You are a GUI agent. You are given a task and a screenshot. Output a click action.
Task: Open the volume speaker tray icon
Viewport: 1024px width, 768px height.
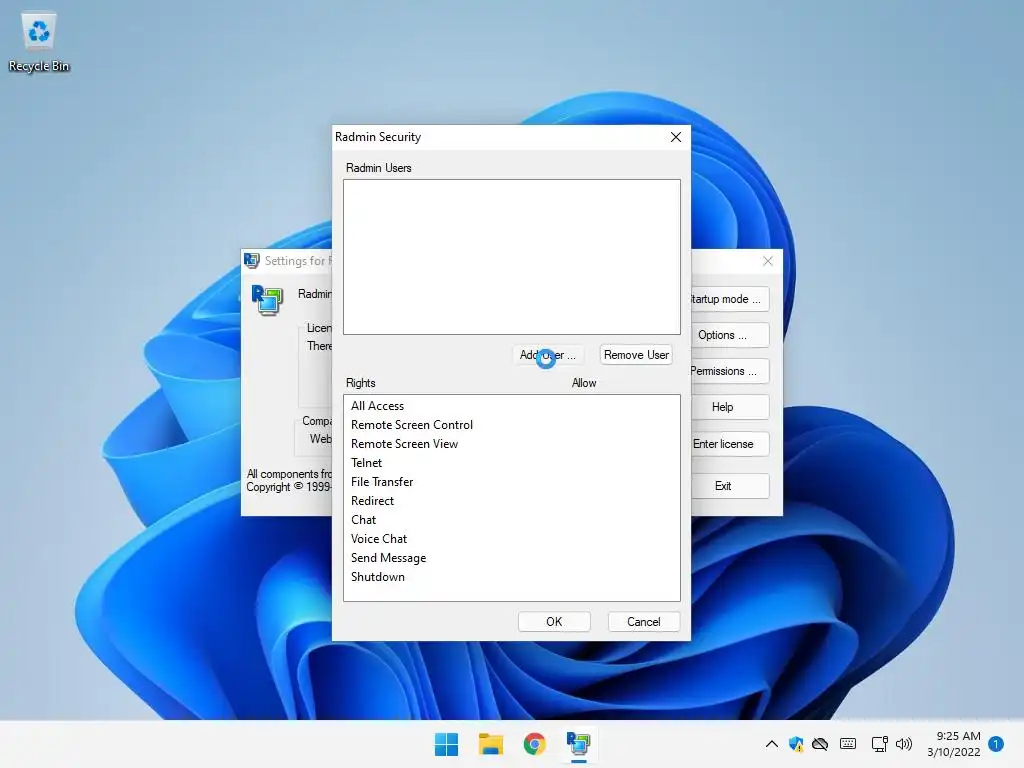(904, 744)
